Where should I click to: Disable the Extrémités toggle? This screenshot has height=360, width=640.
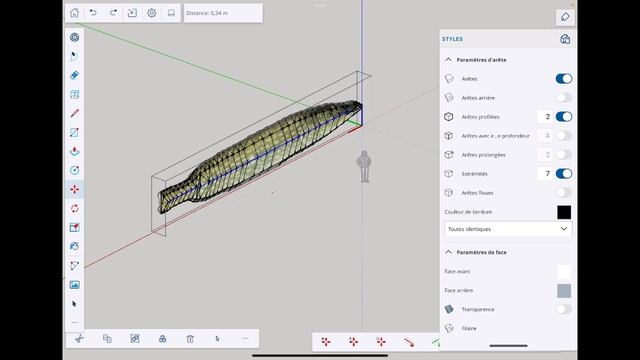[564, 173]
